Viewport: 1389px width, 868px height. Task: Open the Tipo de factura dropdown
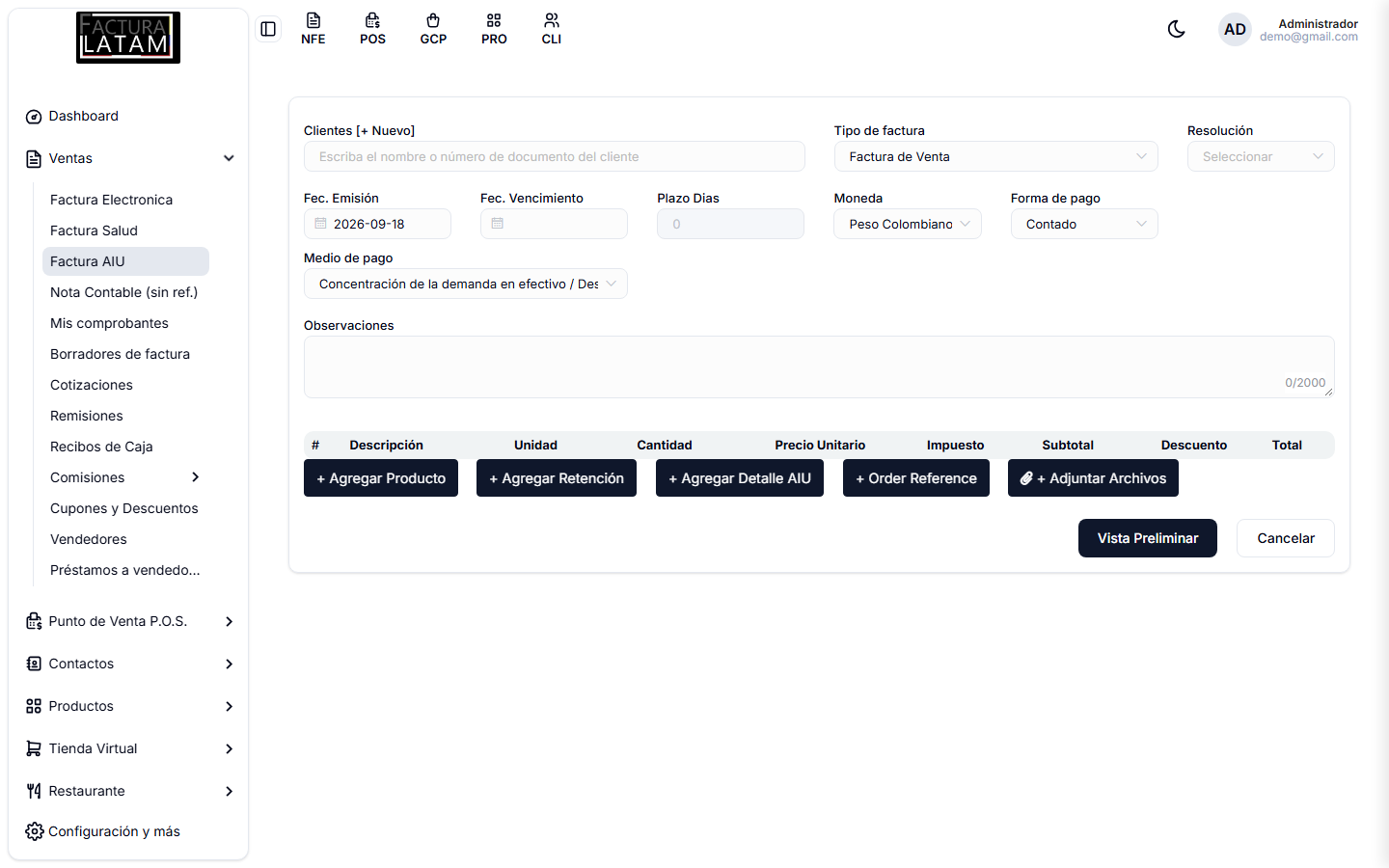coord(995,156)
